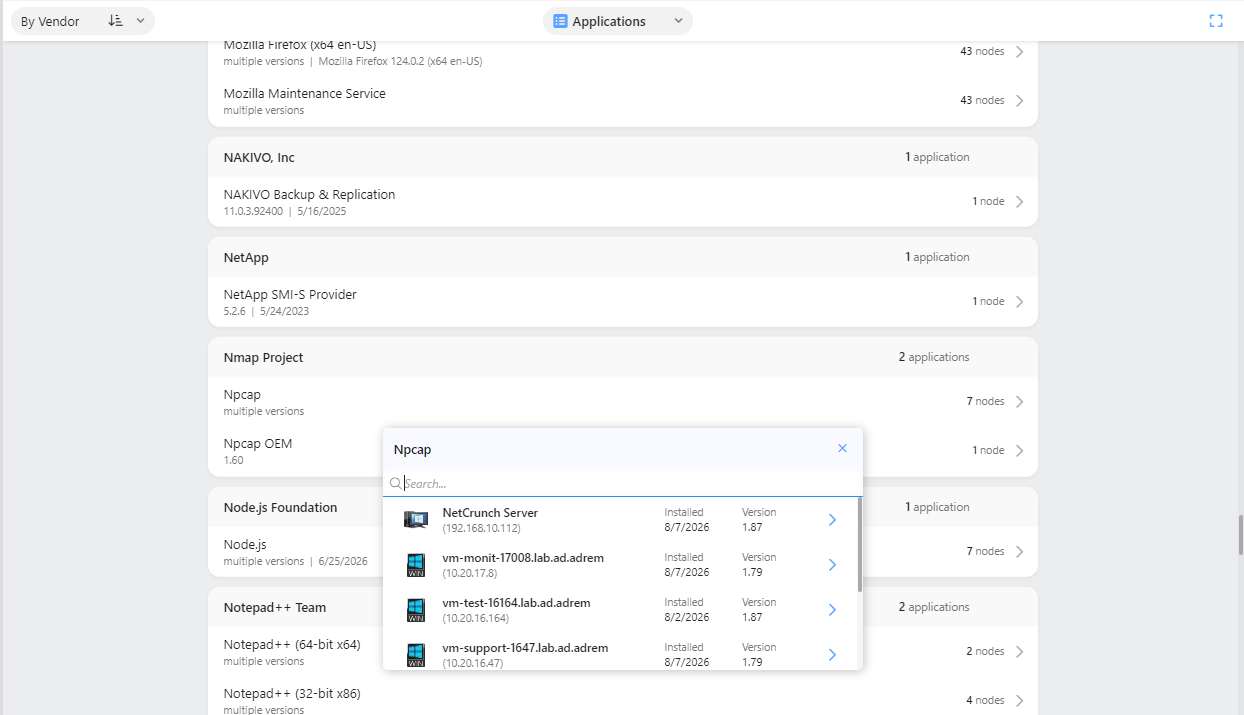This screenshot has height=715, width=1244.
Task: Click the NetCrunch Server monitor icon
Action: [416, 520]
